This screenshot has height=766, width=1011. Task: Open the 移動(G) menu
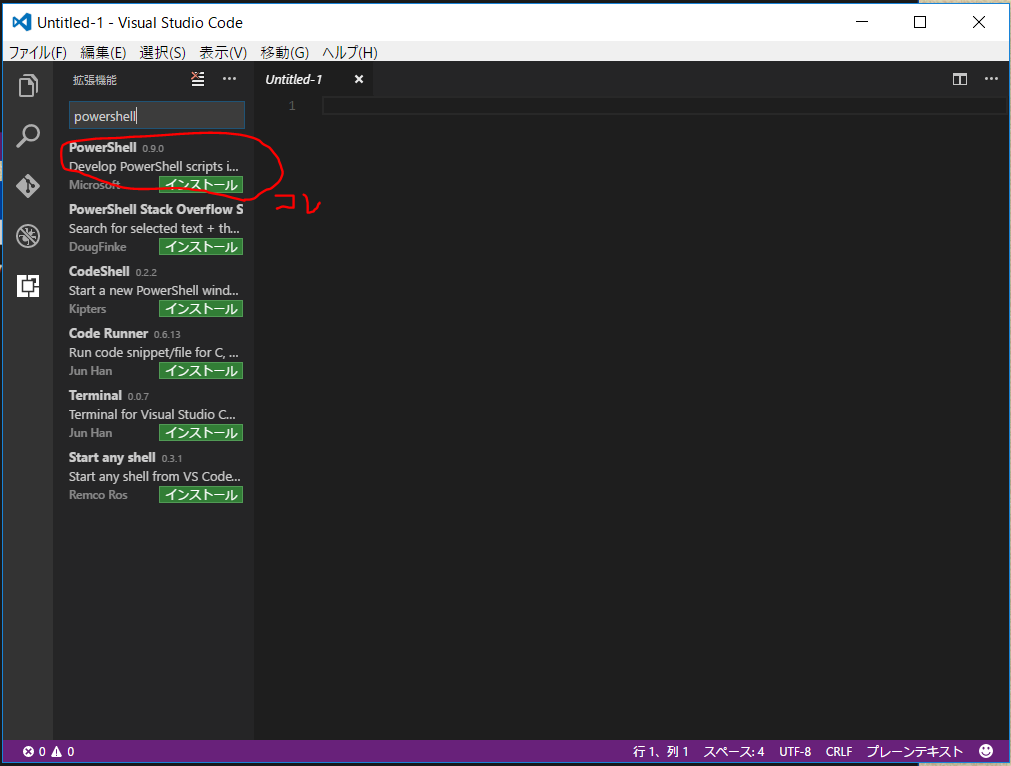click(284, 53)
